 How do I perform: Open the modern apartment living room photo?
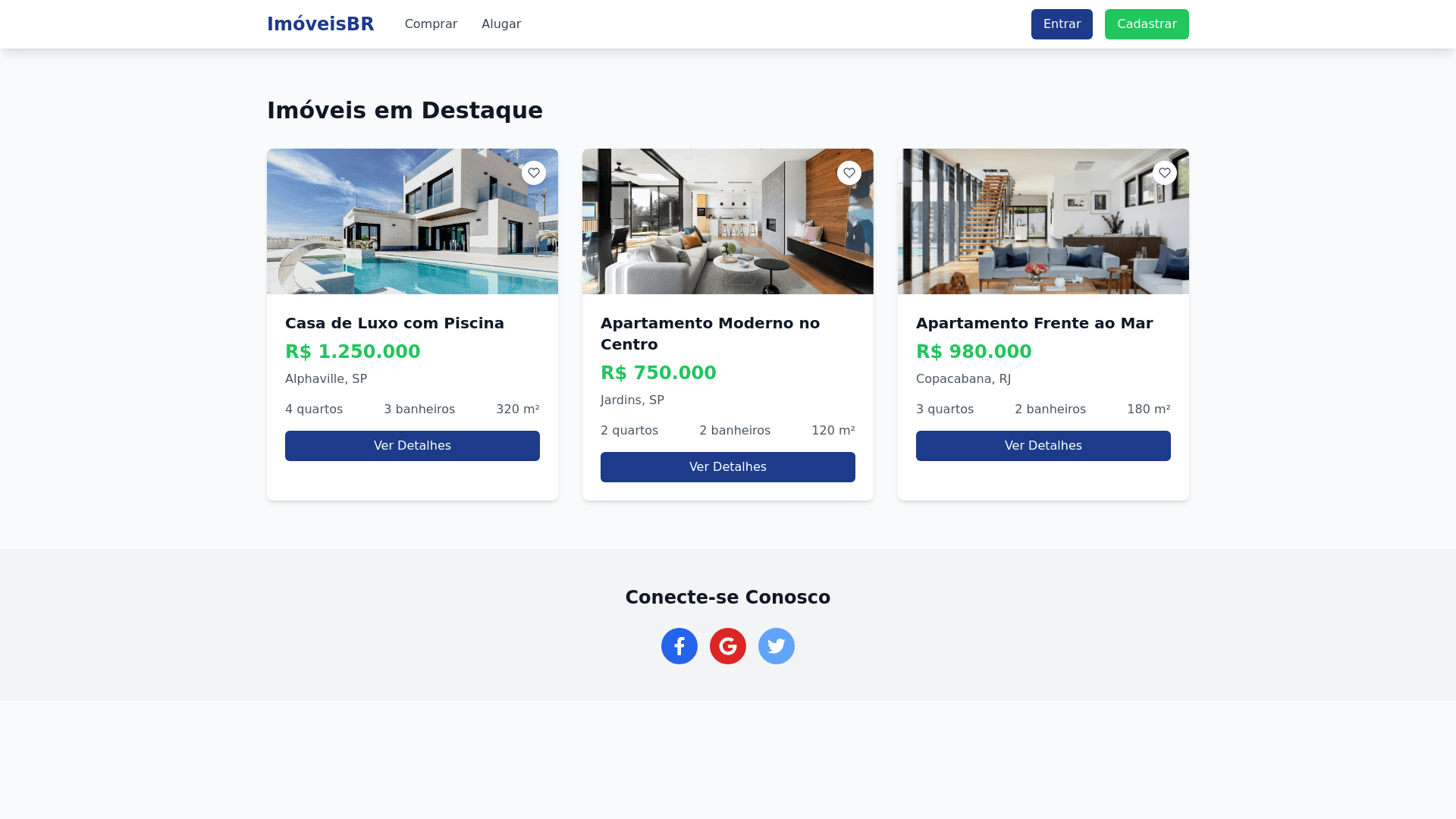point(728,221)
